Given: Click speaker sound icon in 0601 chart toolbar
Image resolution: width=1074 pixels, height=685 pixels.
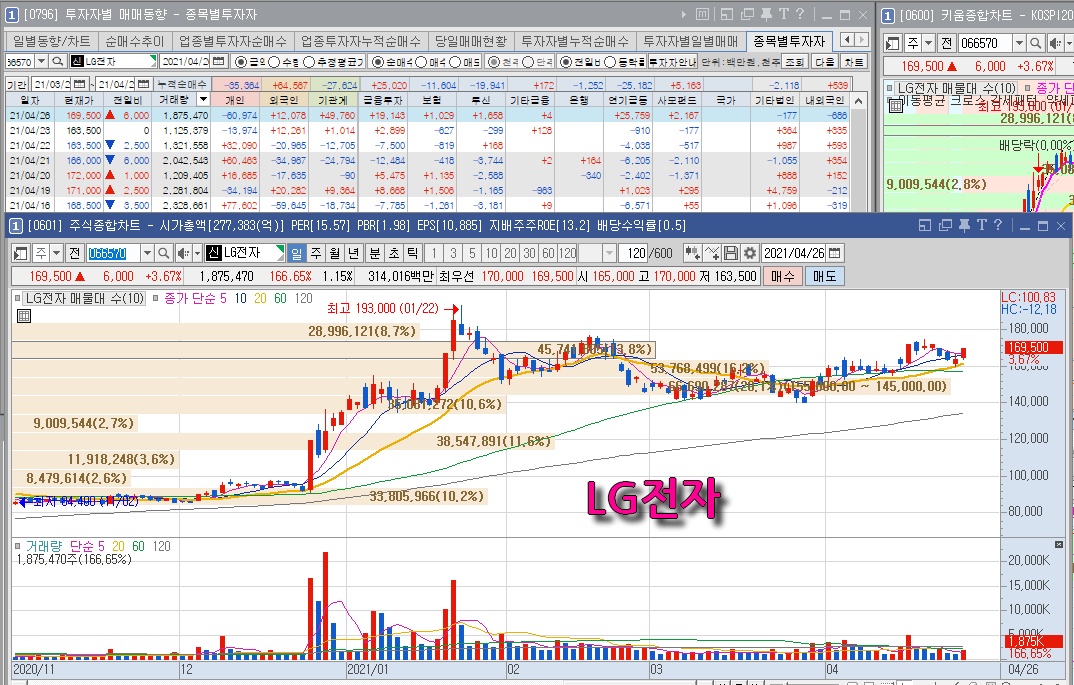Looking at the screenshot, I should click(x=182, y=253).
